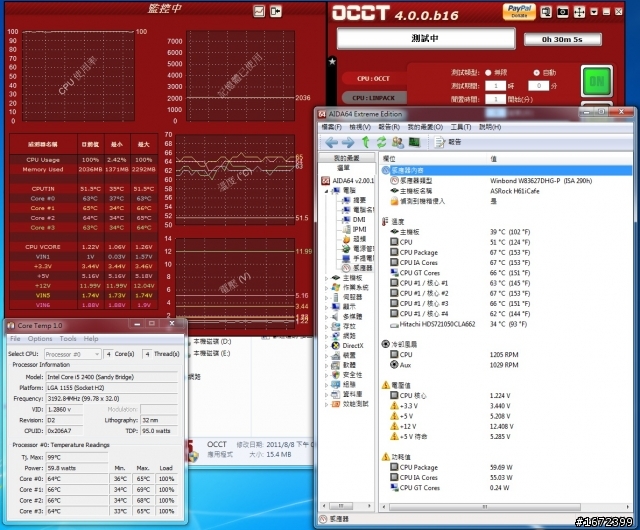The width and height of the screenshot is (640, 530).
Task: Click the AIDA64 v2.00 root tree item
Action: [347, 180]
